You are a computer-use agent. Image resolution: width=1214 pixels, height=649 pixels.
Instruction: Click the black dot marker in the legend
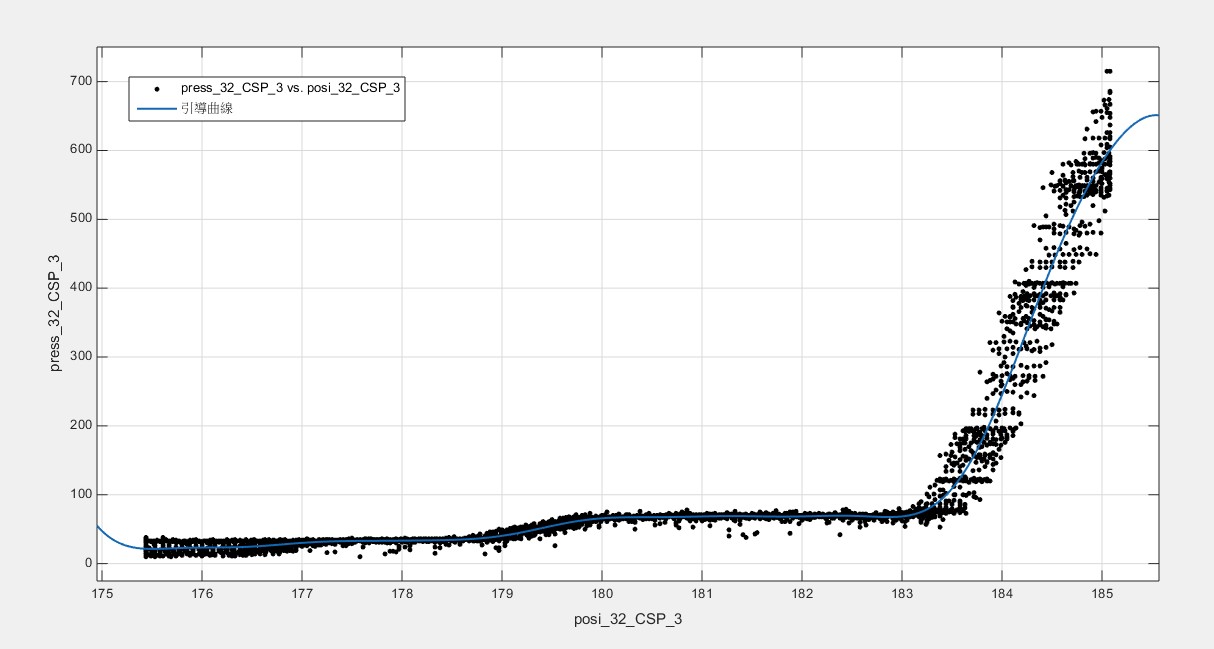[x=156, y=89]
